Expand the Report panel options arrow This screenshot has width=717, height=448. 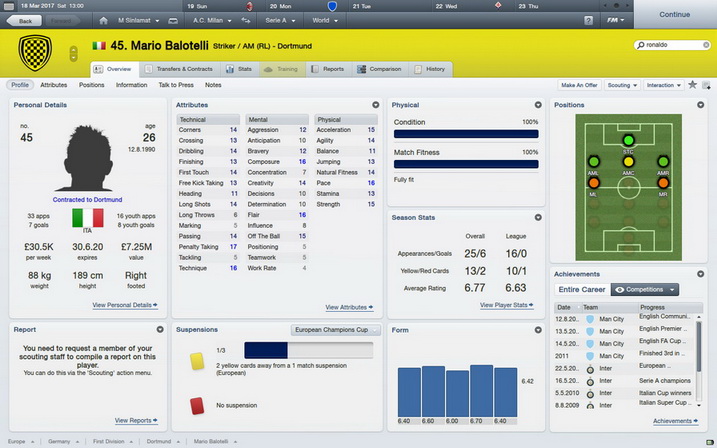click(160, 329)
